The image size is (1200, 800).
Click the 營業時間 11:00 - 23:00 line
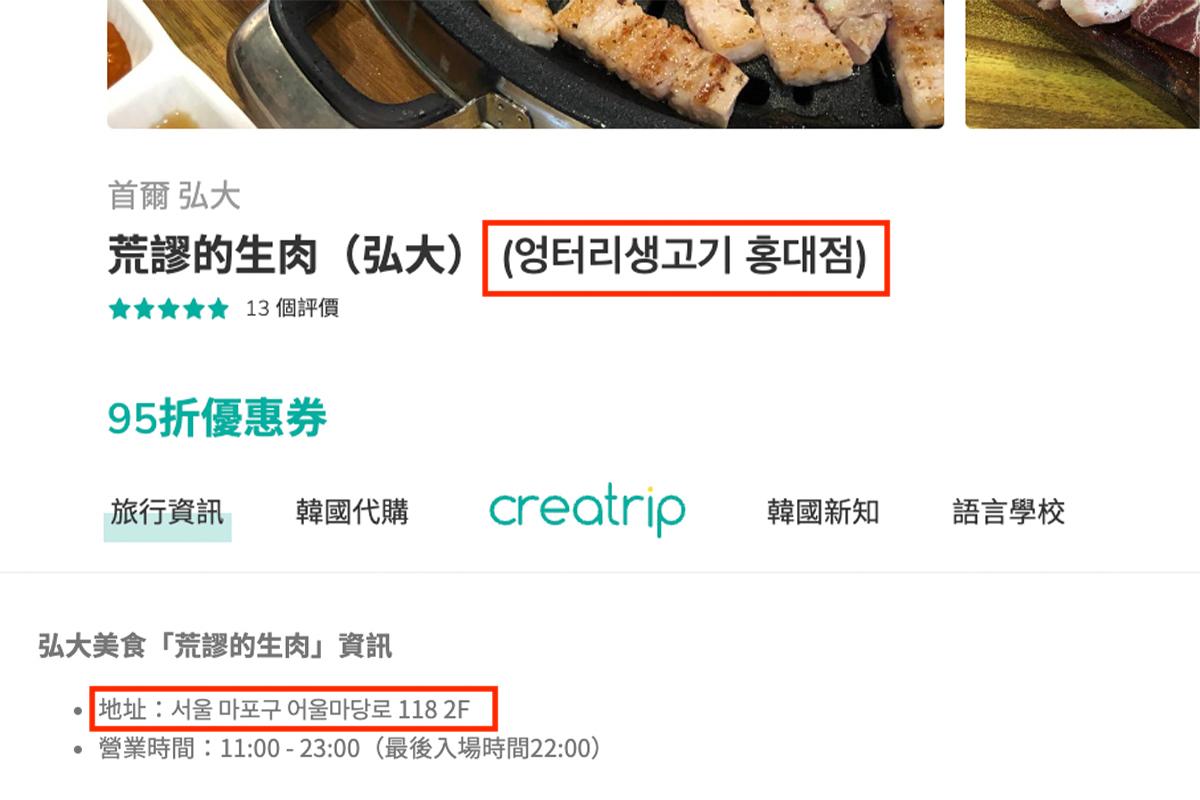pos(349,748)
